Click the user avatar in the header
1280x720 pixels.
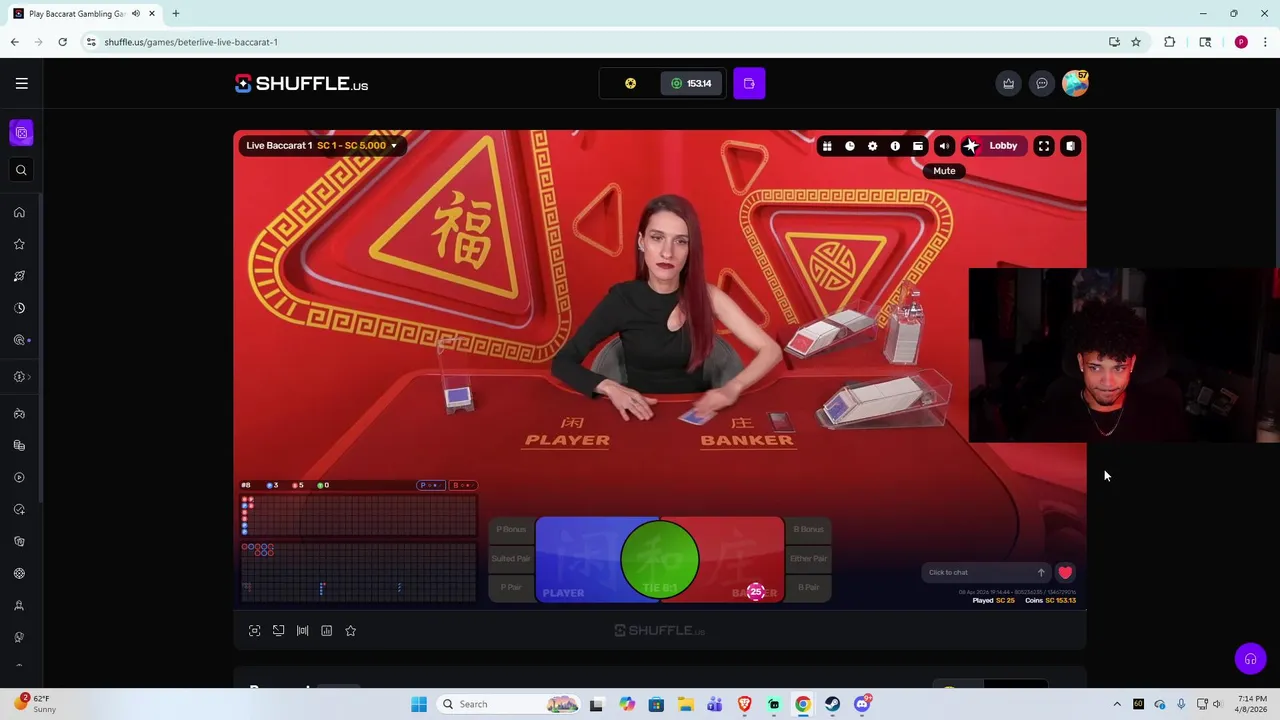pos(1075,84)
